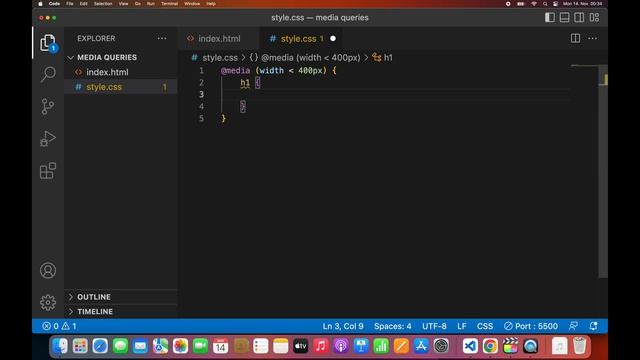Image resolution: width=640 pixels, height=360 pixels.
Task: Open the View menu
Action: pos(123,4)
